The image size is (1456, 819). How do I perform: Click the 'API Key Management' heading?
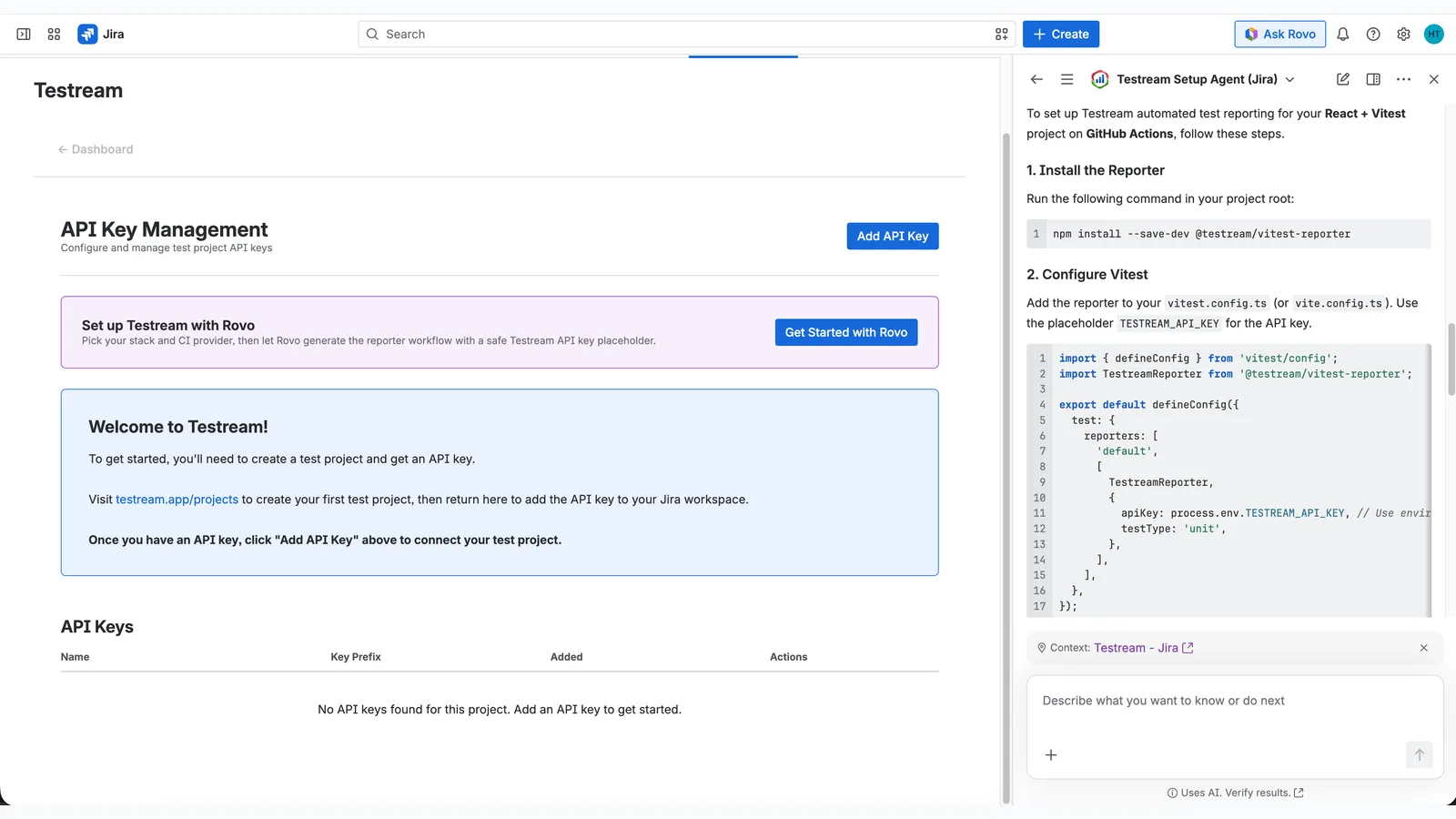[165, 229]
